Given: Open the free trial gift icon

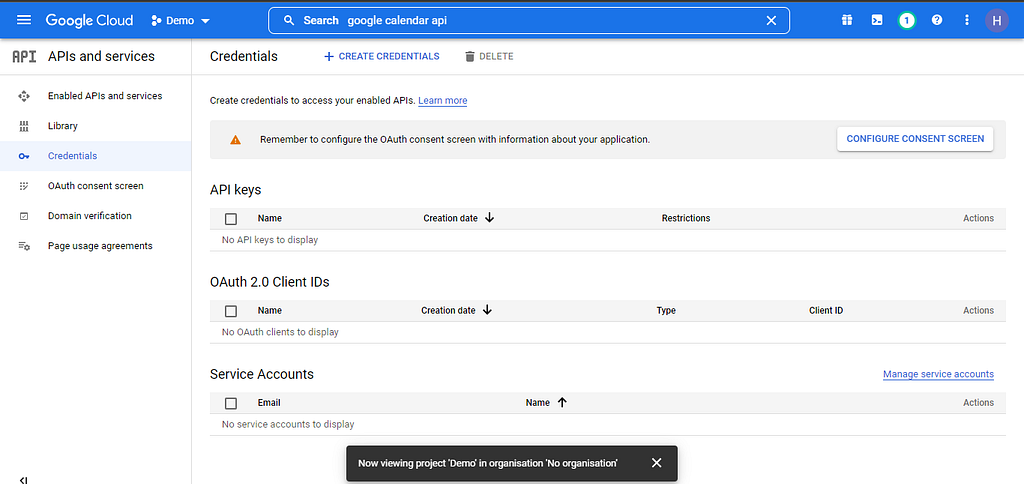Looking at the screenshot, I should 847,20.
